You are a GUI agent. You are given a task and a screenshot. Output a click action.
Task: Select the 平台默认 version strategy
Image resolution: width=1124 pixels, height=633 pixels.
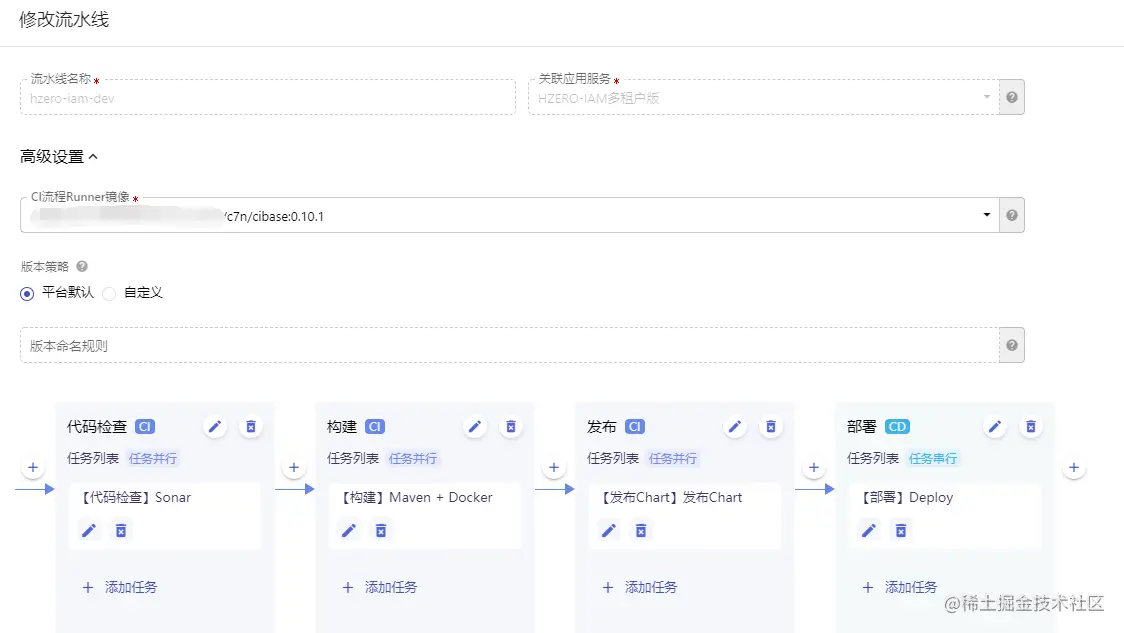tap(27, 293)
